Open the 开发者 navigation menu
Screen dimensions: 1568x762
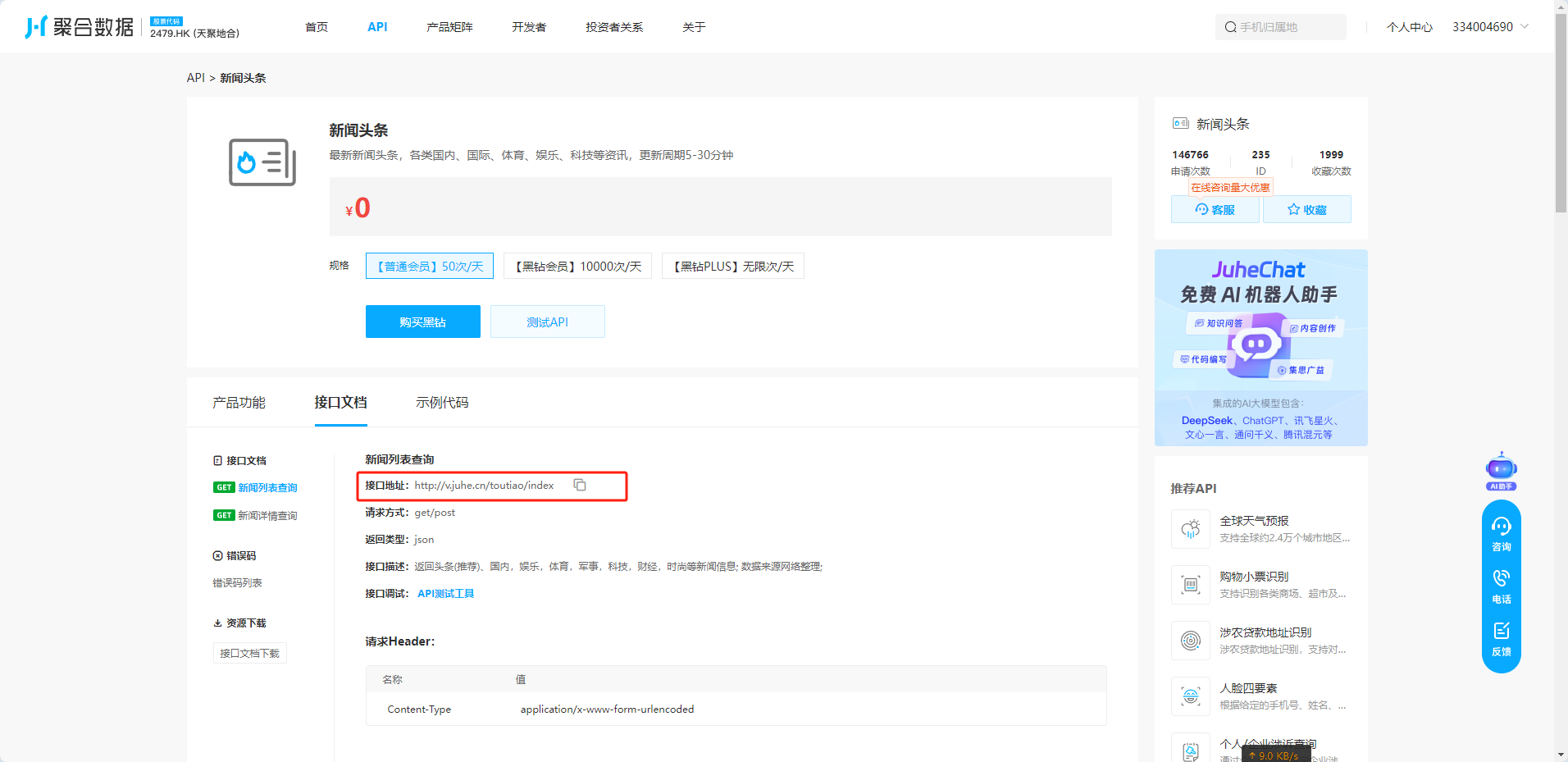[529, 27]
